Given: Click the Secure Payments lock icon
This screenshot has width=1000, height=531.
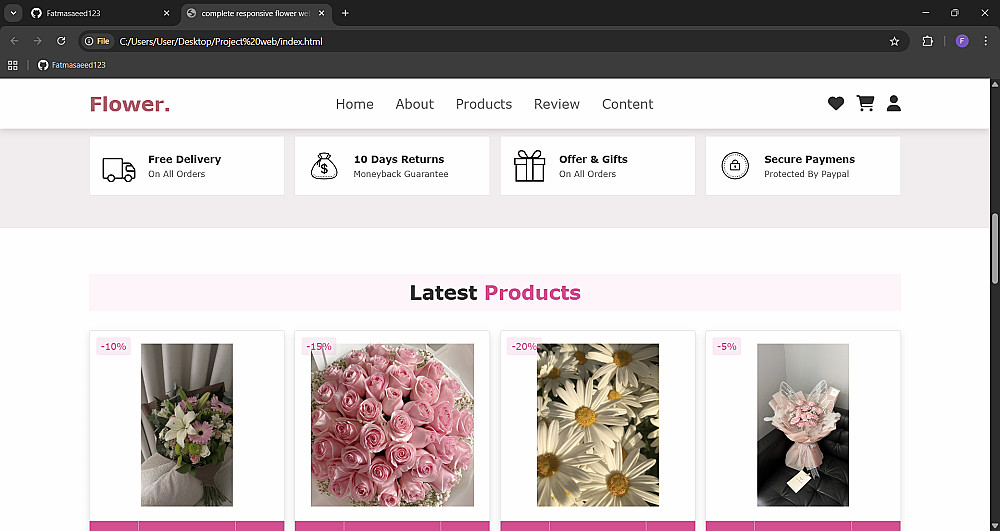Looking at the screenshot, I should pos(735,166).
